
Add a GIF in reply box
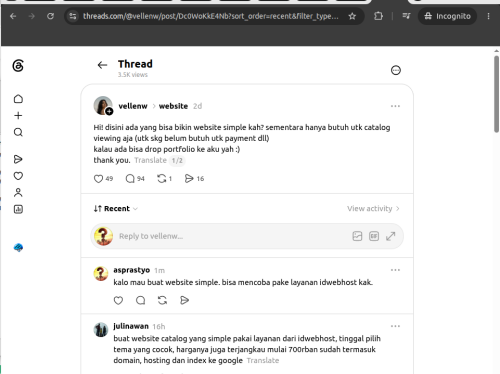coord(374,236)
